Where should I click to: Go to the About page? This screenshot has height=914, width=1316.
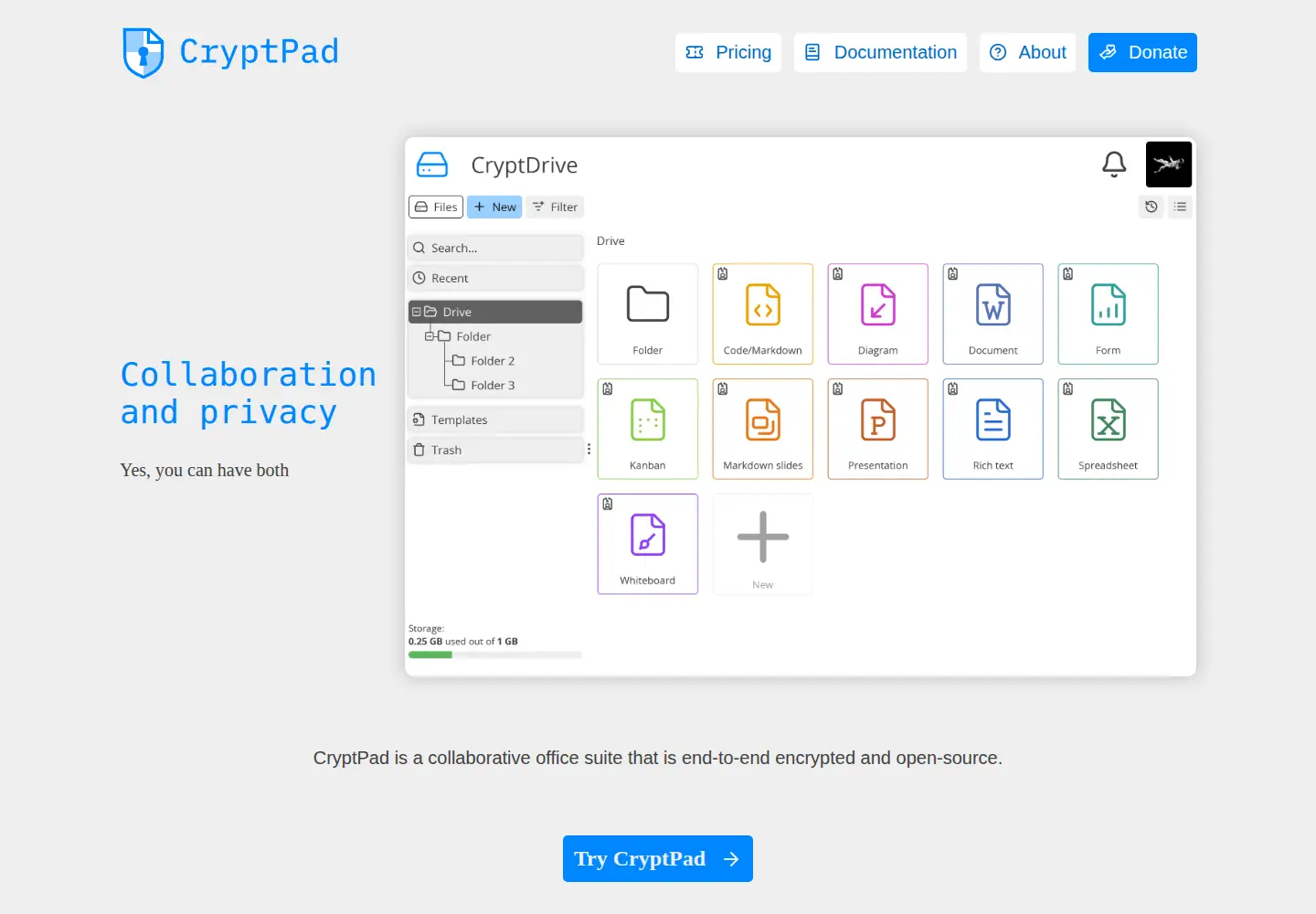1028,52
